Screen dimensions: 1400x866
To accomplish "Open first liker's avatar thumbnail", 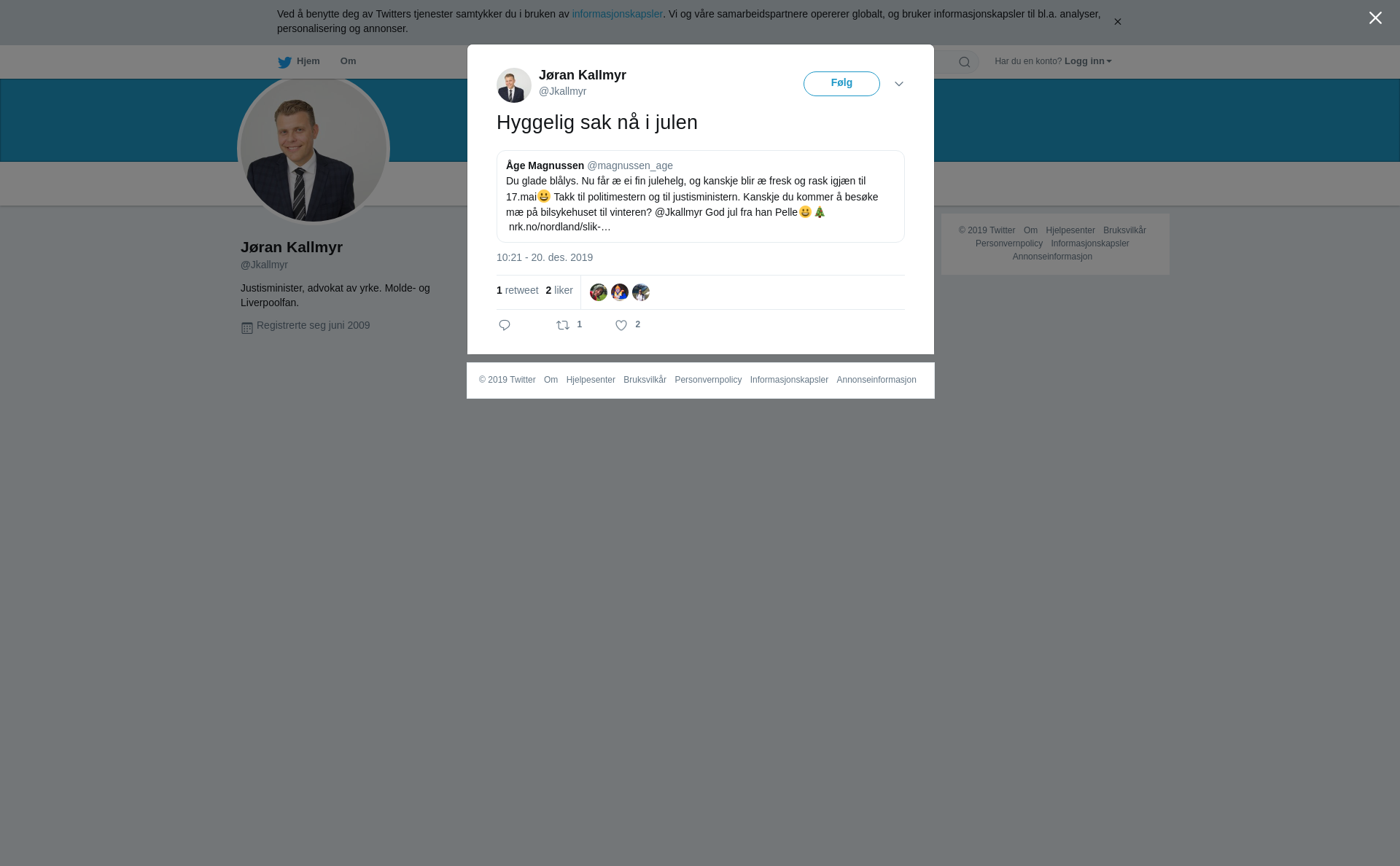I will coord(599,292).
